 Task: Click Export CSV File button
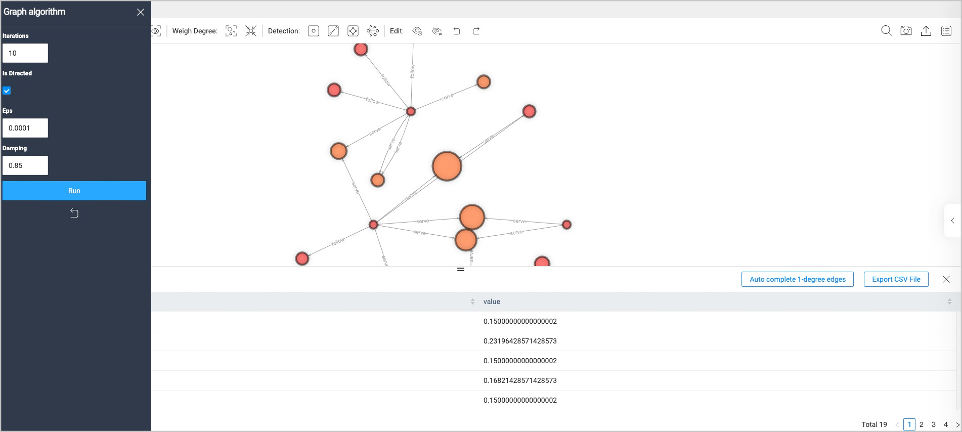click(x=896, y=279)
